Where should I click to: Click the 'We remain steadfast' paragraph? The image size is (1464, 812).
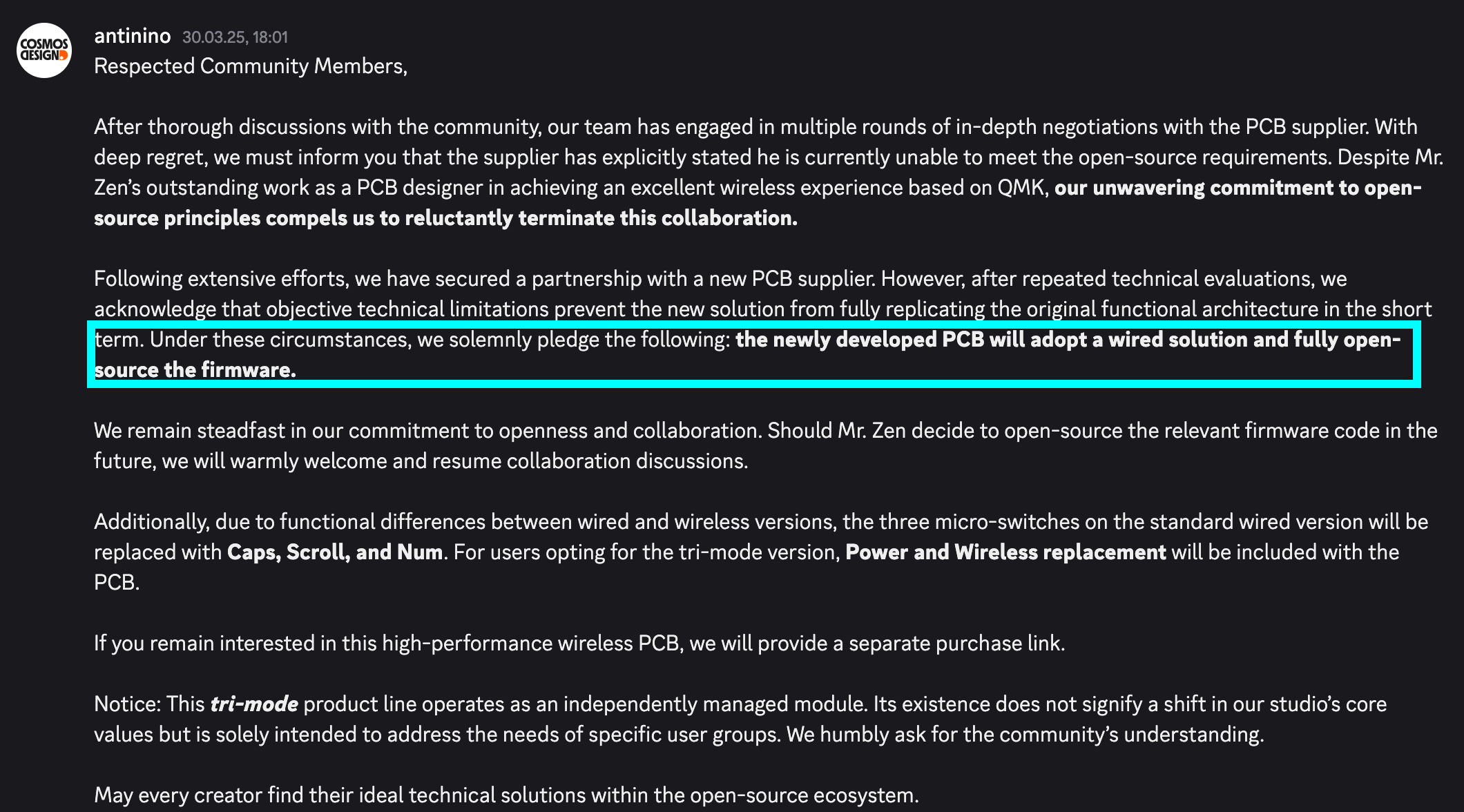[766, 446]
